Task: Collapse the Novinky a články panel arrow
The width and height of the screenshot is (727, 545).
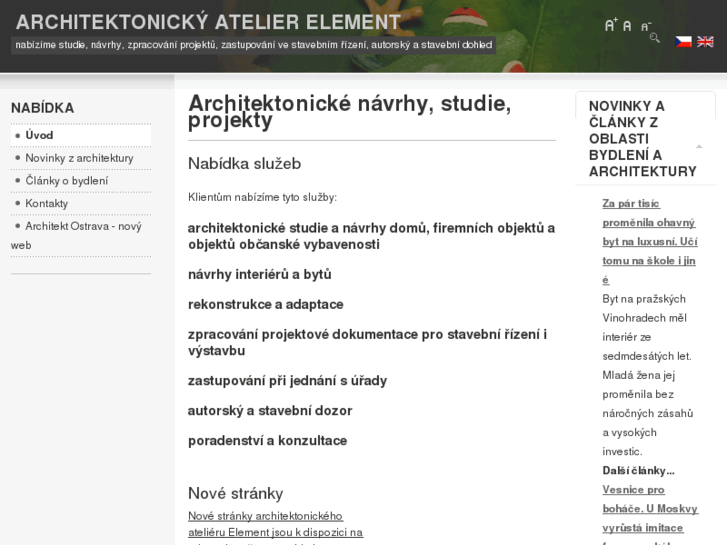Action: click(x=699, y=147)
